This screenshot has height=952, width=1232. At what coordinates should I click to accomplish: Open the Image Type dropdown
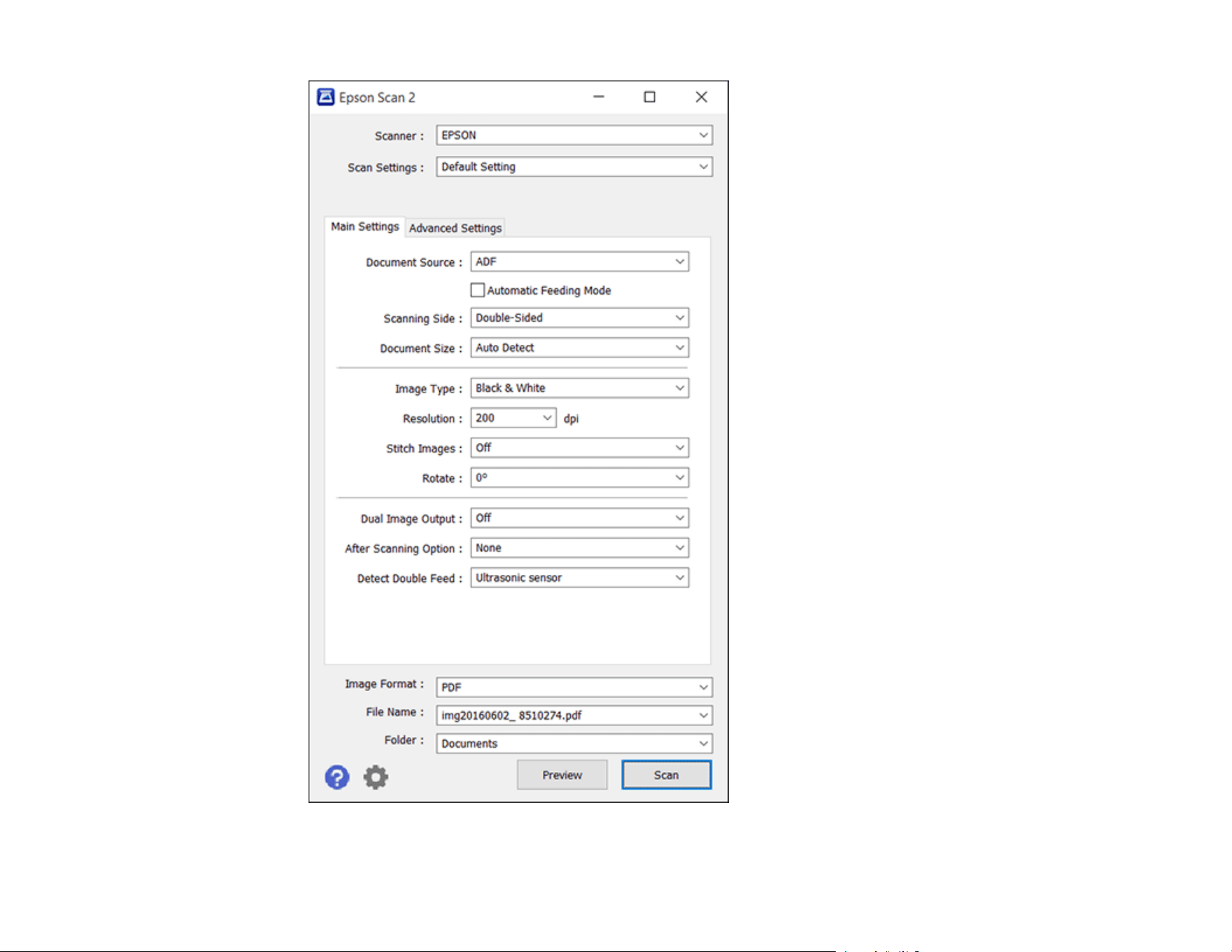pos(580,388)
